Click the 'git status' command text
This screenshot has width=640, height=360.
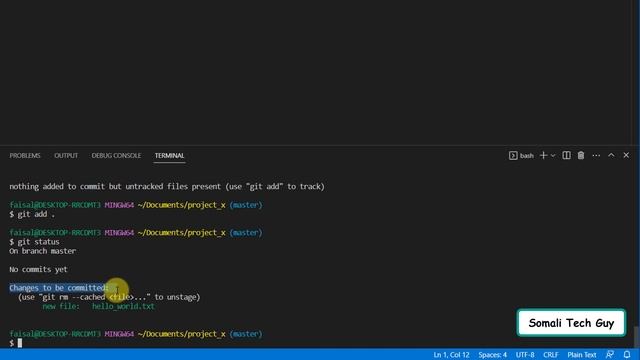pyautogui.click(x=38, y=242)
